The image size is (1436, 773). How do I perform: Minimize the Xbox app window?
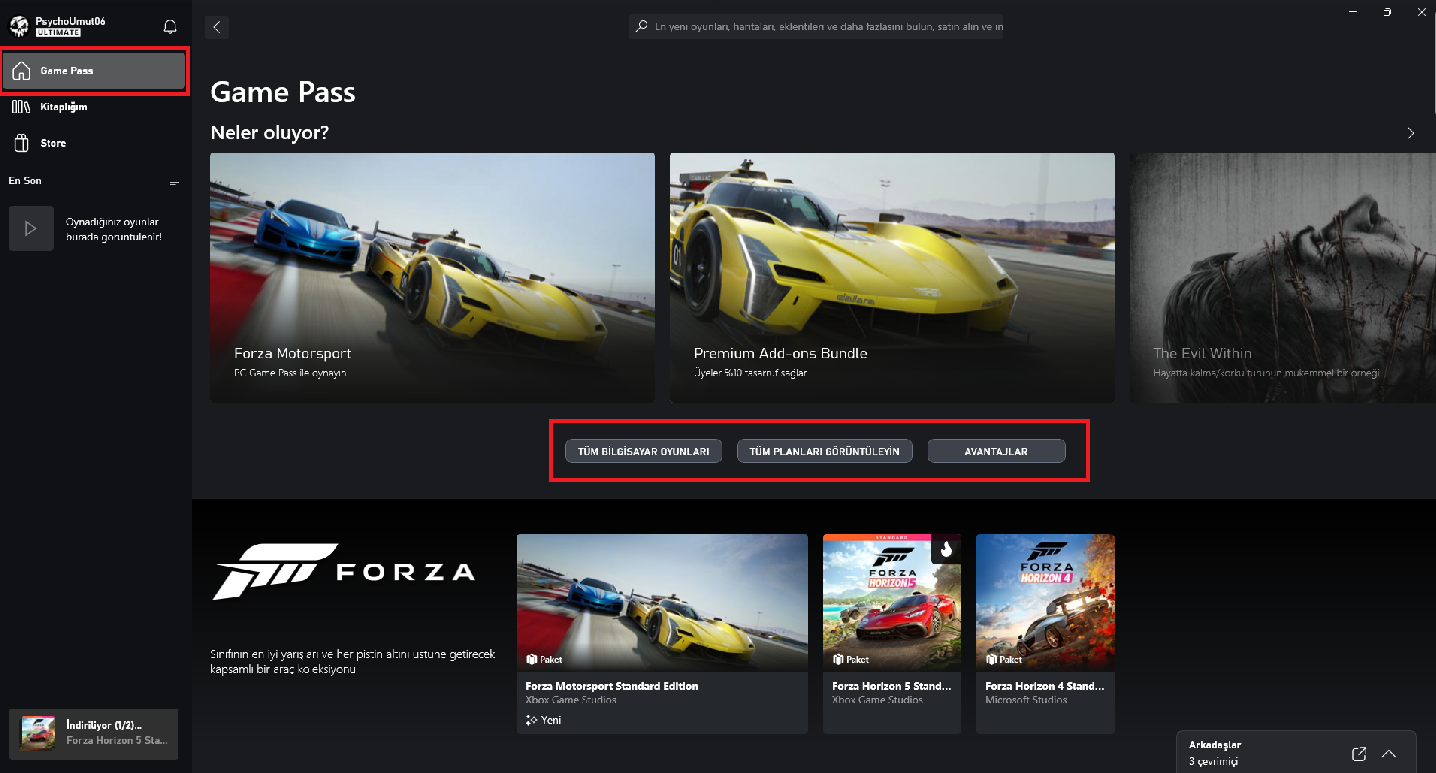(1353, 11)
